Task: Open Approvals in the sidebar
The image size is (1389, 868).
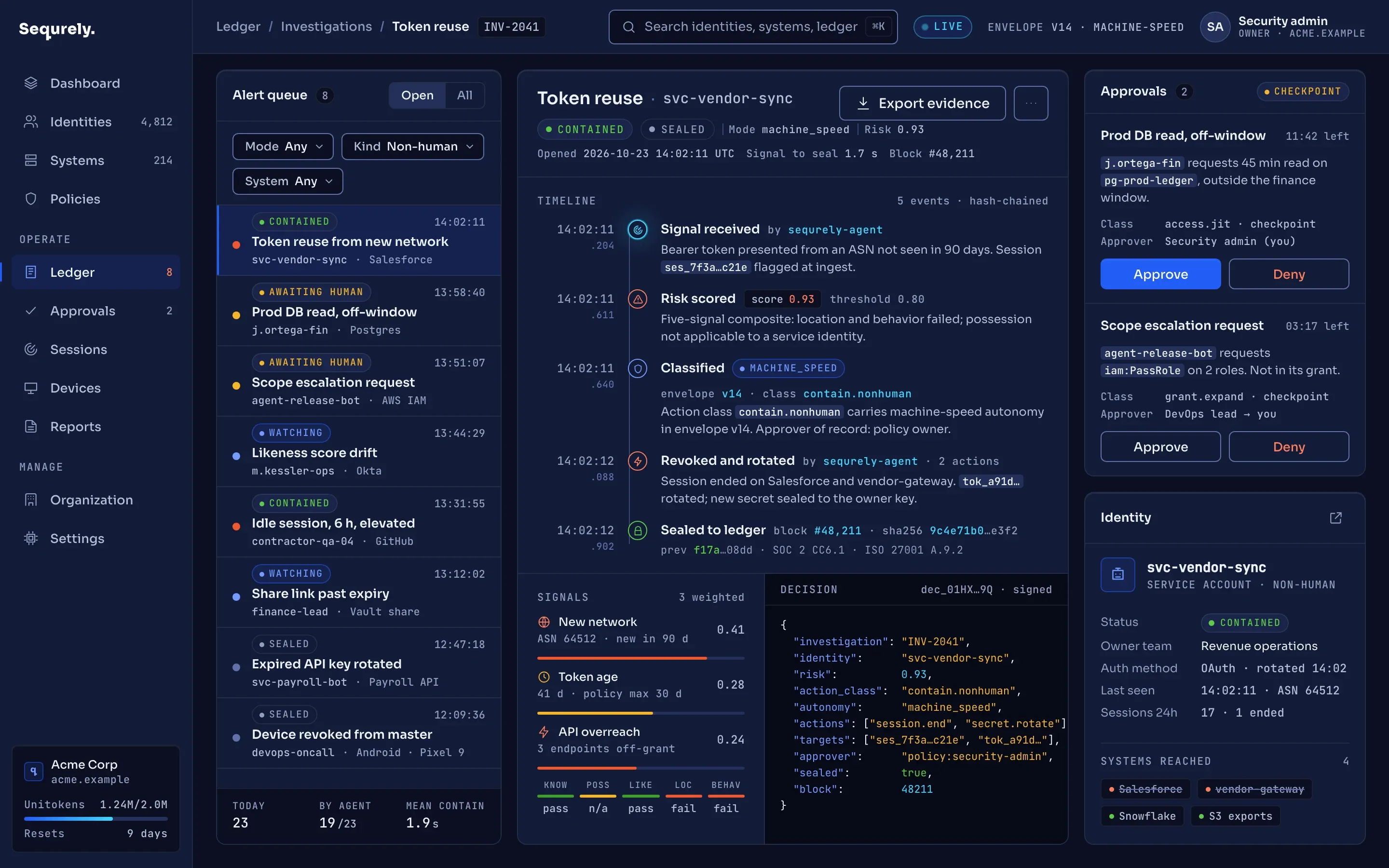Action: pos(96,311)
